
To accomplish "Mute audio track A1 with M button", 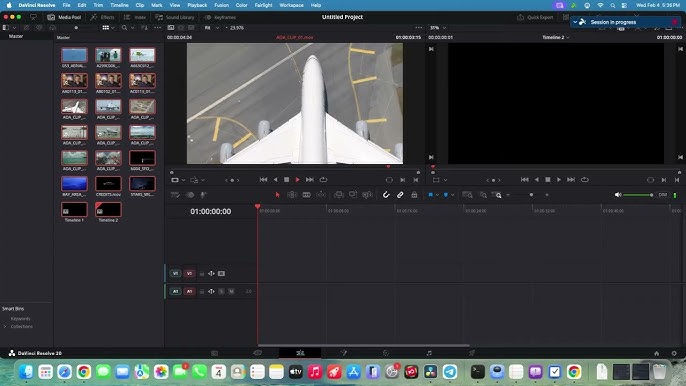I will pyautogui.click(x=231, y=291).
